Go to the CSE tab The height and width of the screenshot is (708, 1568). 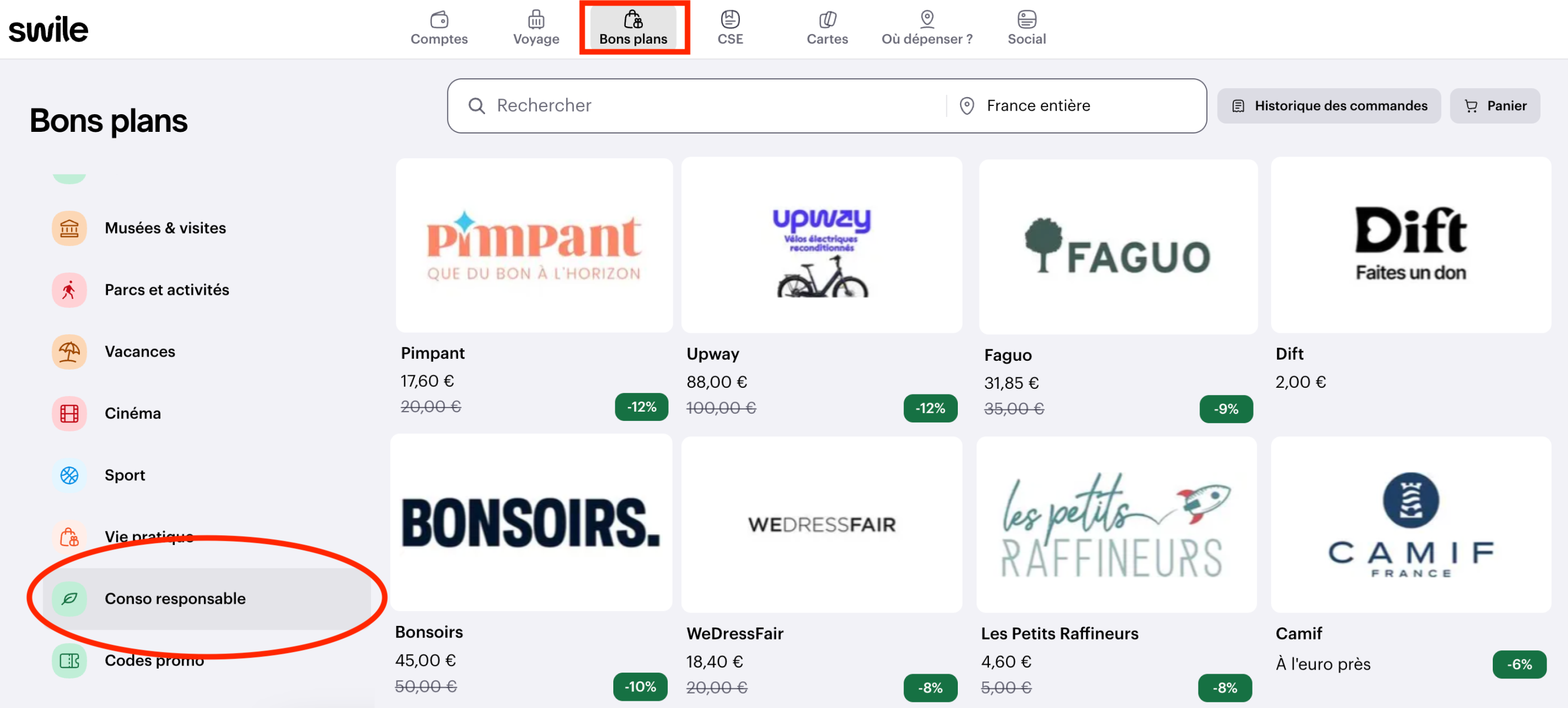pos(730,28)
